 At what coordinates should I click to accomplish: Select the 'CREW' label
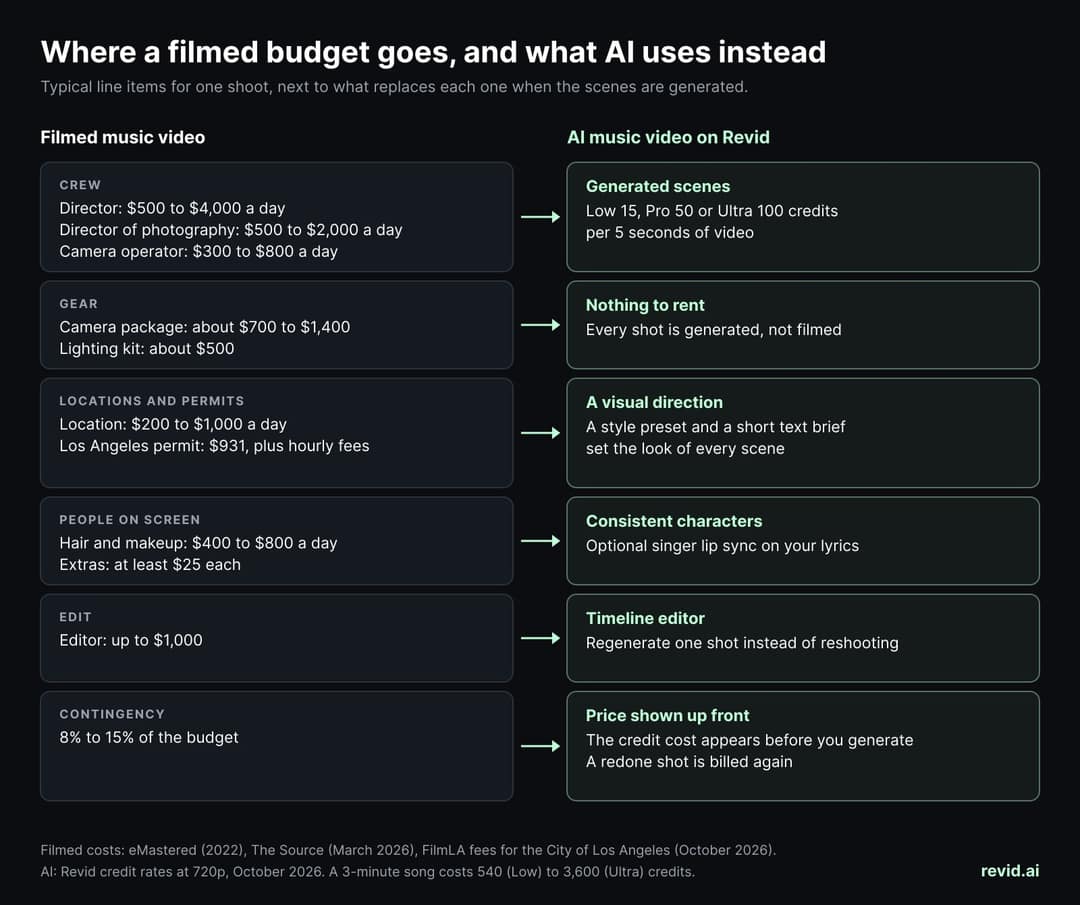pyautogui.click(x=80, y=185)
